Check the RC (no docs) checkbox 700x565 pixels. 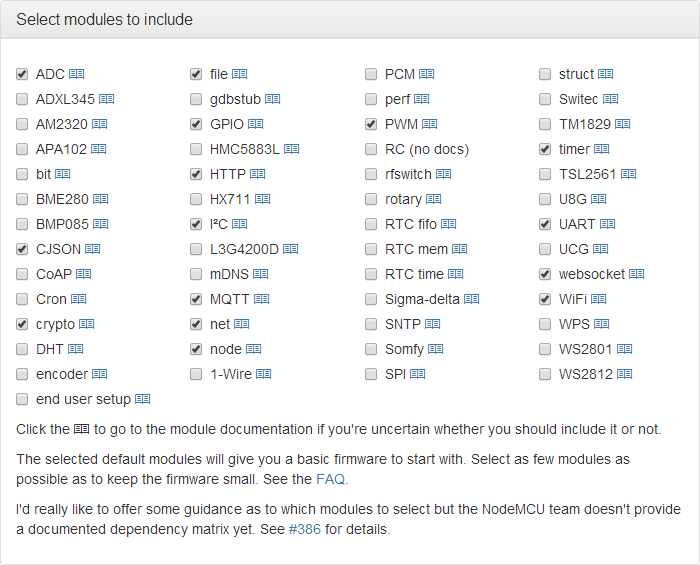[371, 149]
